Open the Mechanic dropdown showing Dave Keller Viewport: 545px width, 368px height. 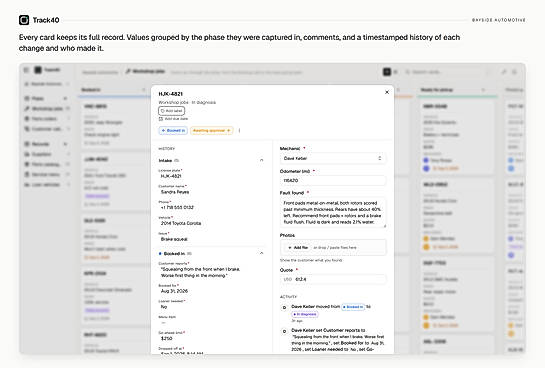coord(333,158)
